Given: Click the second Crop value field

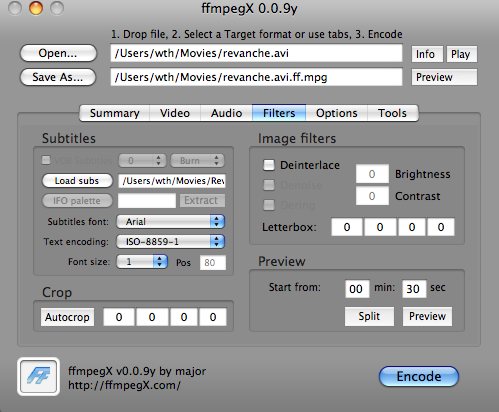Looking at the screenshot, I should [152, 317].
